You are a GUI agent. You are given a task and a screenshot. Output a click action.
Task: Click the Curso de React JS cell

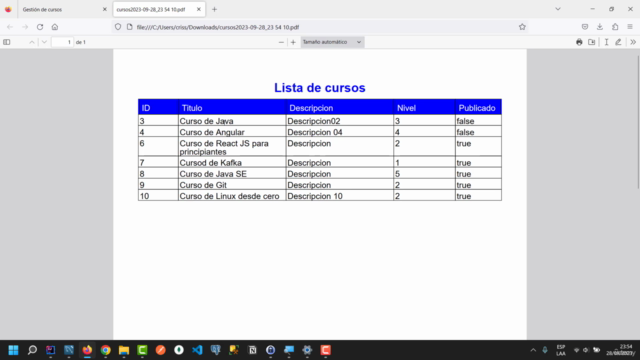coord(232,147)
